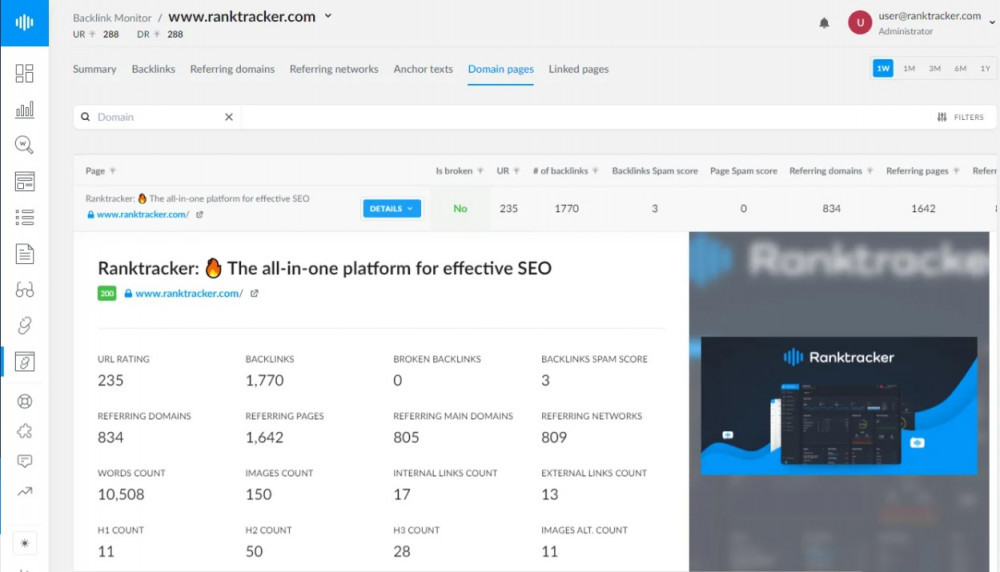The height and width of the screenshot is (572, 1000).
Task: Open the binoculars icon in the sidebar
Action: pos(24,290)
